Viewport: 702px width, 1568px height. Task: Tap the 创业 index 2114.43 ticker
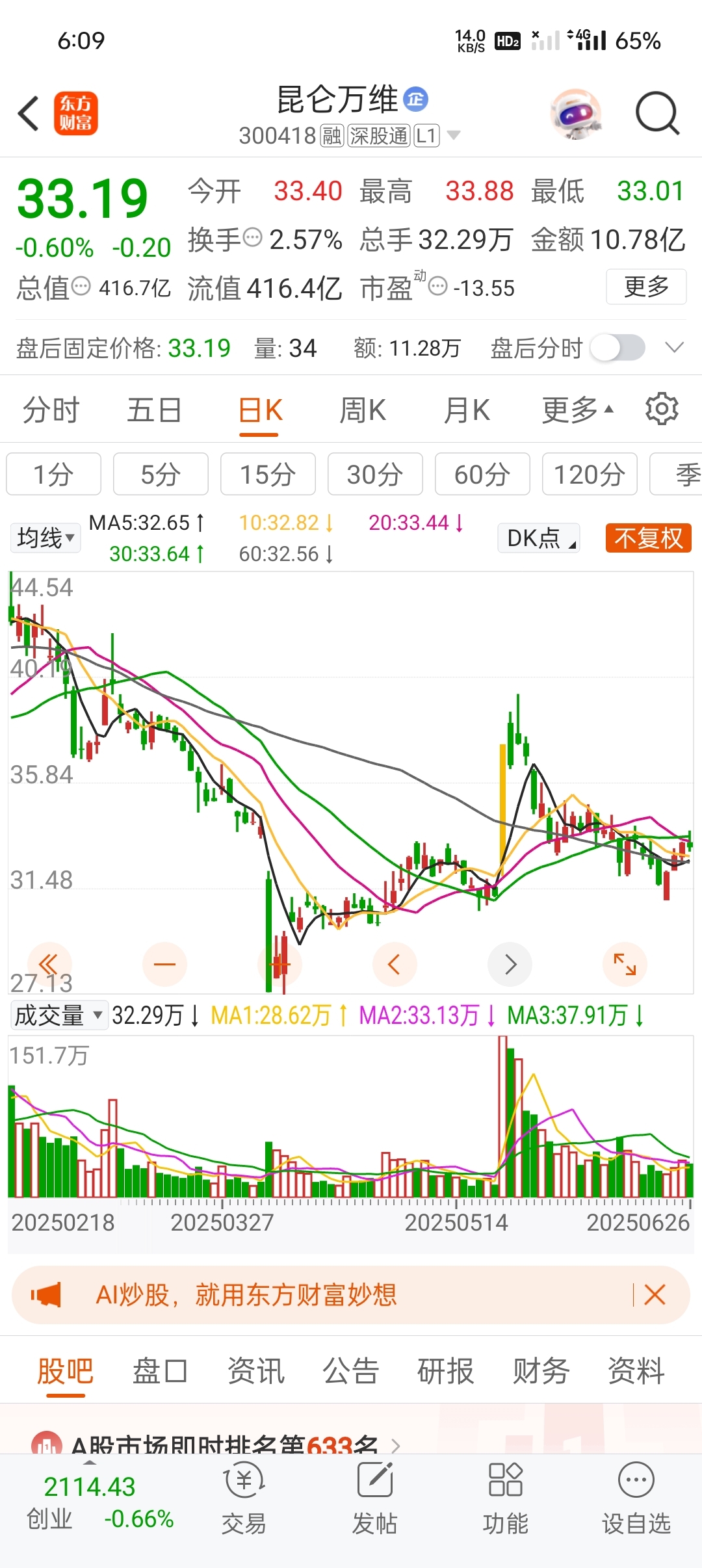99,1502
